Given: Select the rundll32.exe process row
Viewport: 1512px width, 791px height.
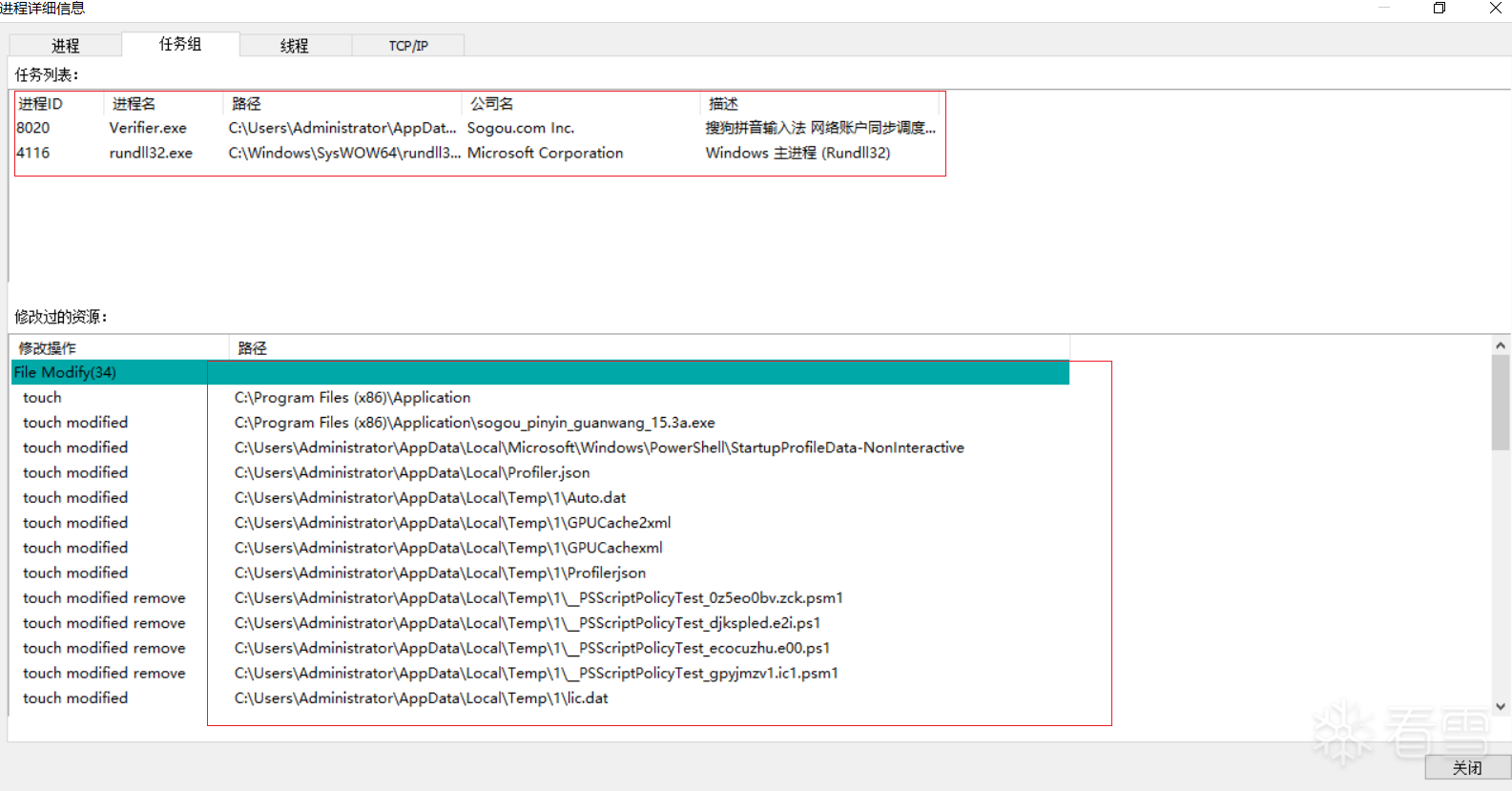Looking at the screenshot, I should pyautogui.click(x=151, y=153).
